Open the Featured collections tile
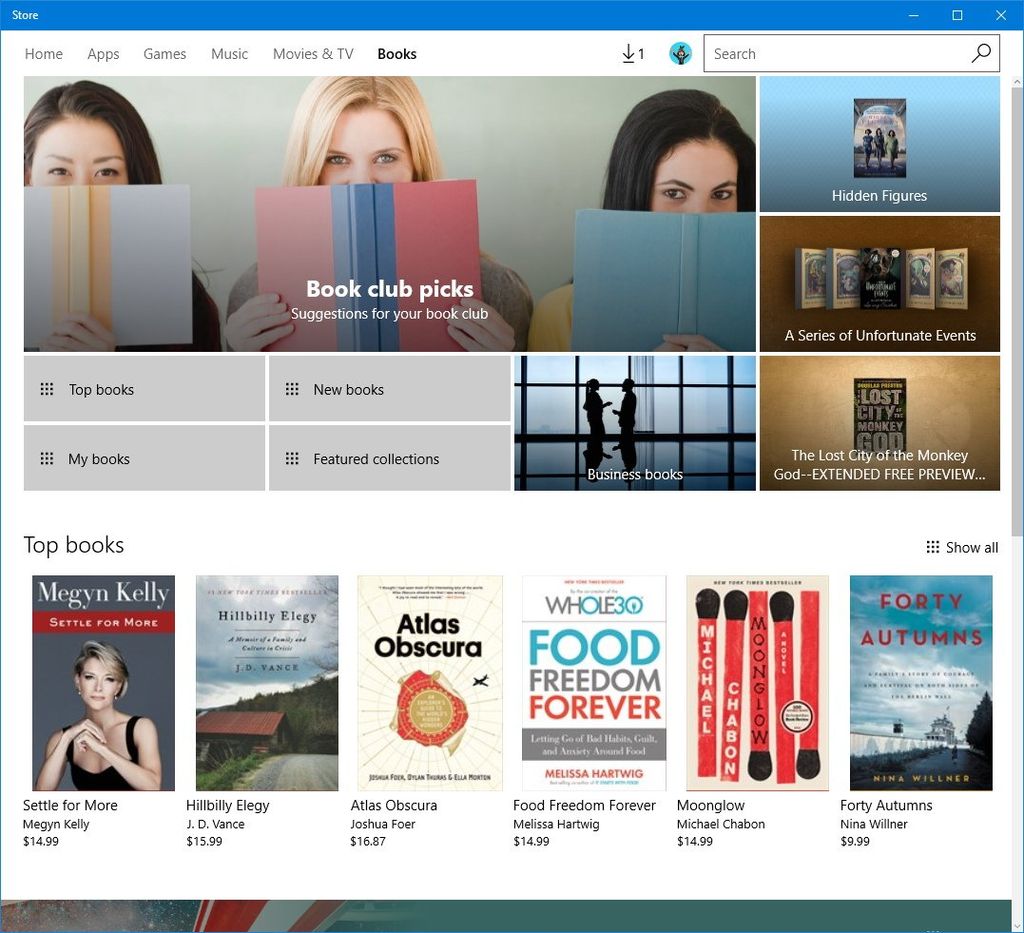 [389, 458]
